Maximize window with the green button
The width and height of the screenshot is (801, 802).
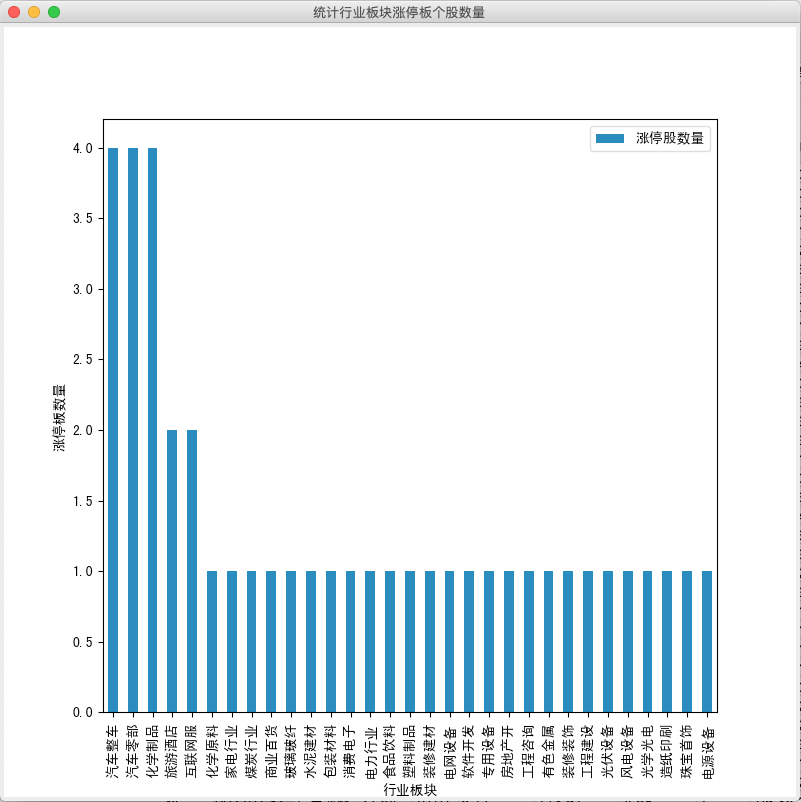pyautogui.click(x=54, y=12)
